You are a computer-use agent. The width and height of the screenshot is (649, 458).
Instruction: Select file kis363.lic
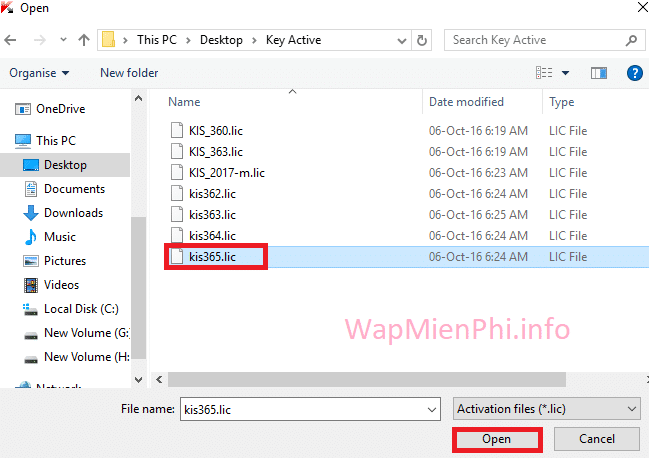click(x=212, y=215)
